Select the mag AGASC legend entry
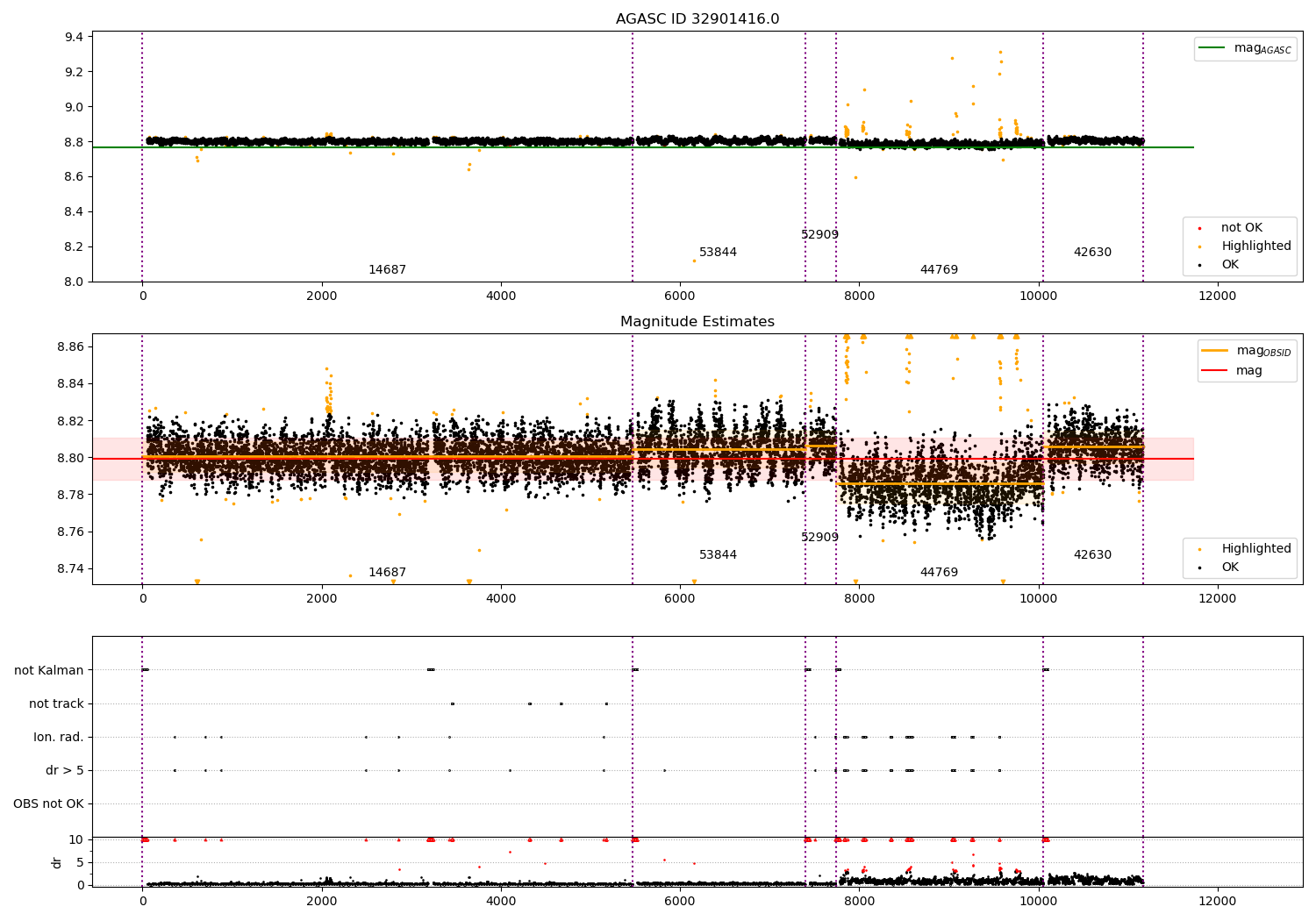The image size is (1316, 921). point(1245,48)
